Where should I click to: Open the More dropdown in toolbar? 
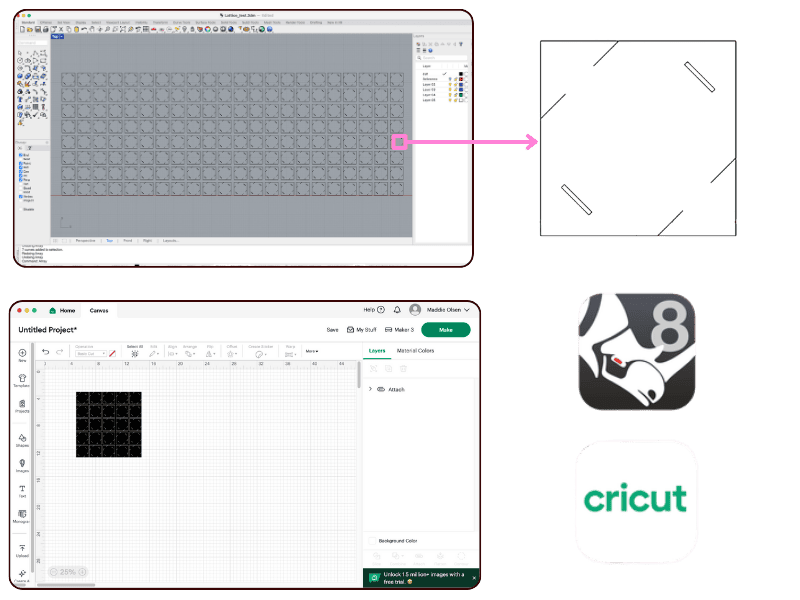coord(312,352)
